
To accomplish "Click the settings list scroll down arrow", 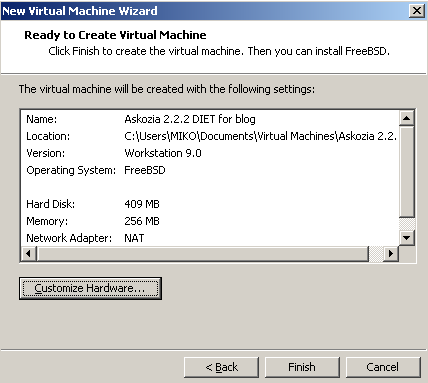I will pos(407,238).
